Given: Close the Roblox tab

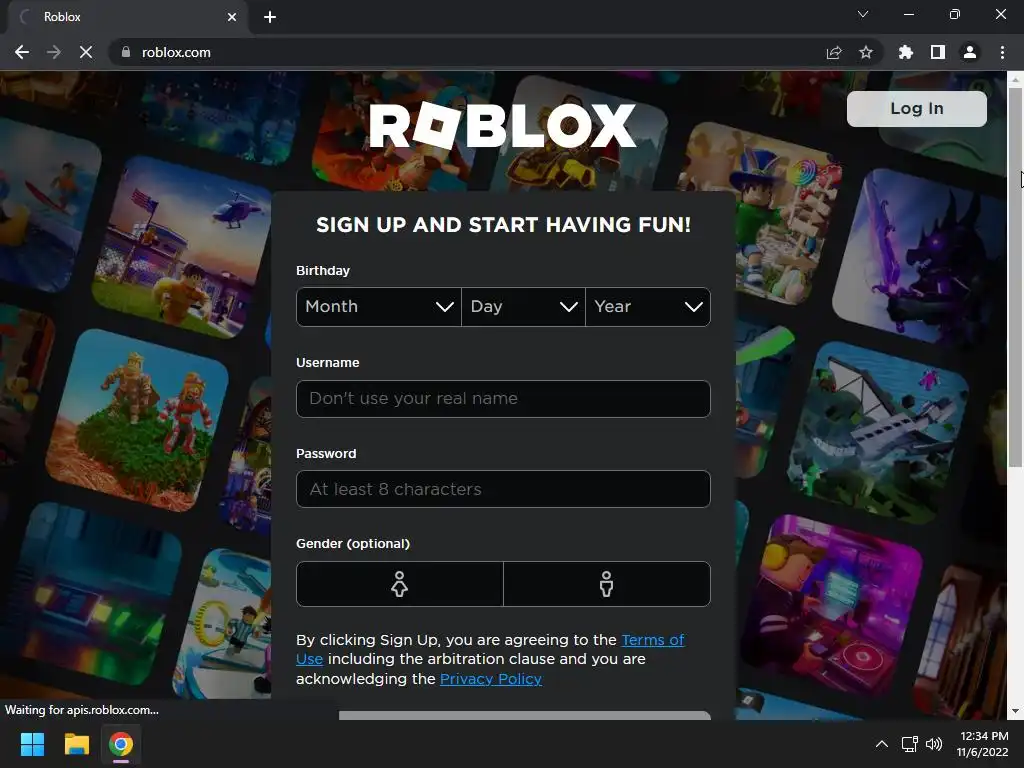Looking at the screenshot, I should coord(232,17).
